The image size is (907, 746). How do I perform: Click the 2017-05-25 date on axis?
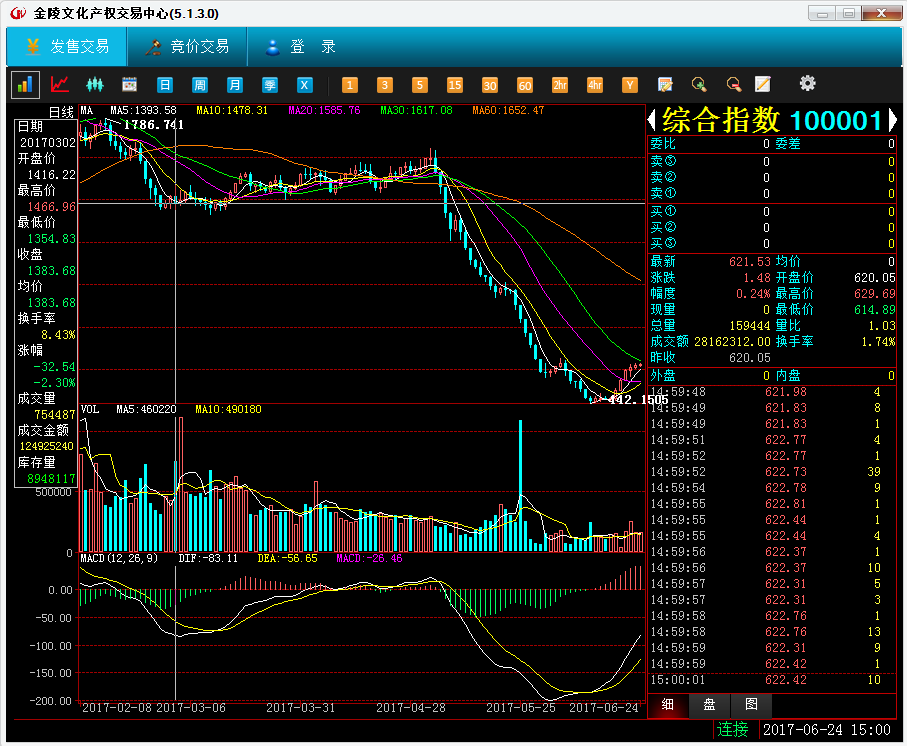[521, 708]
